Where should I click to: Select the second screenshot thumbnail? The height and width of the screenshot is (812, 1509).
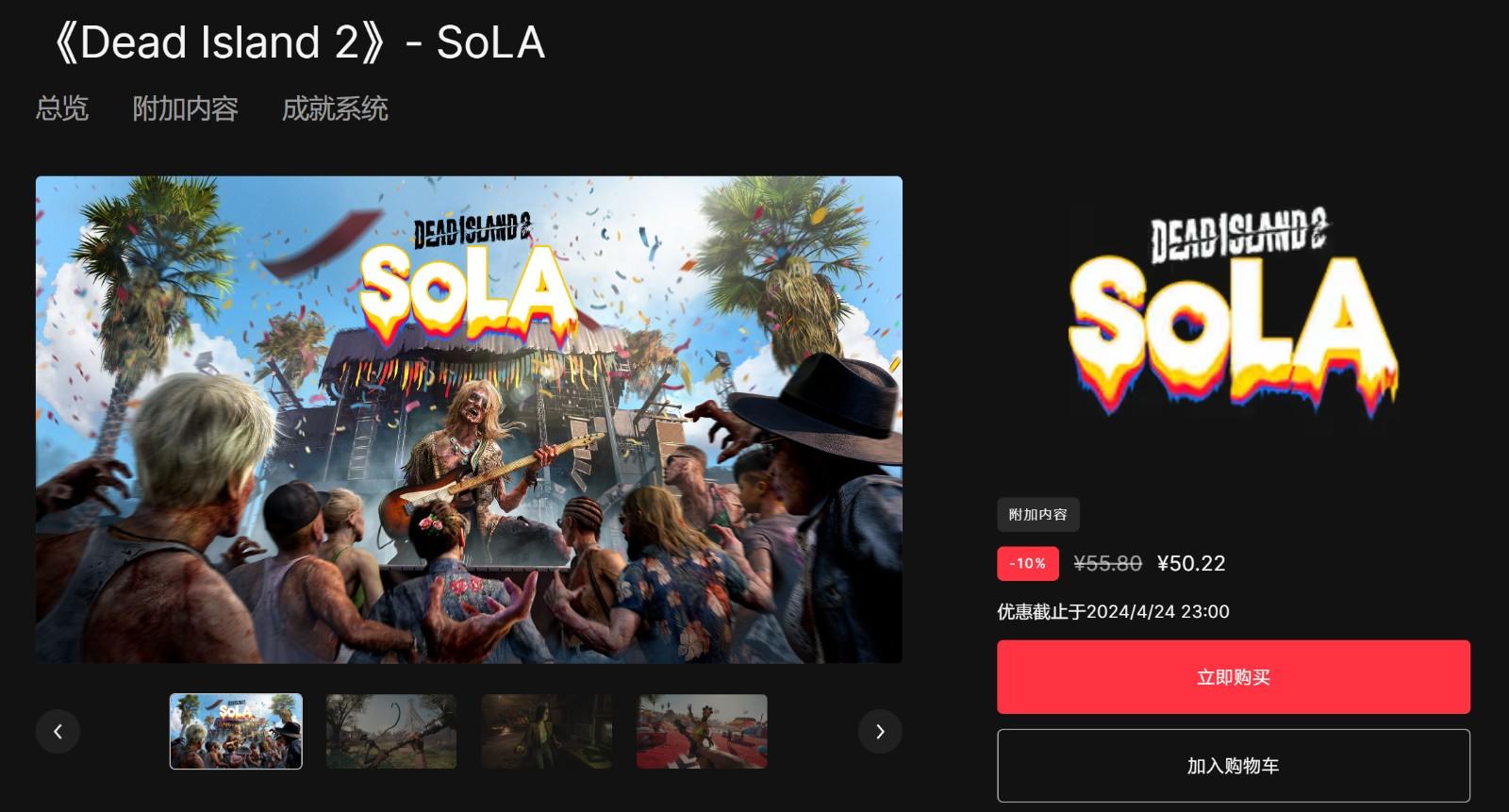click(391, 731)
